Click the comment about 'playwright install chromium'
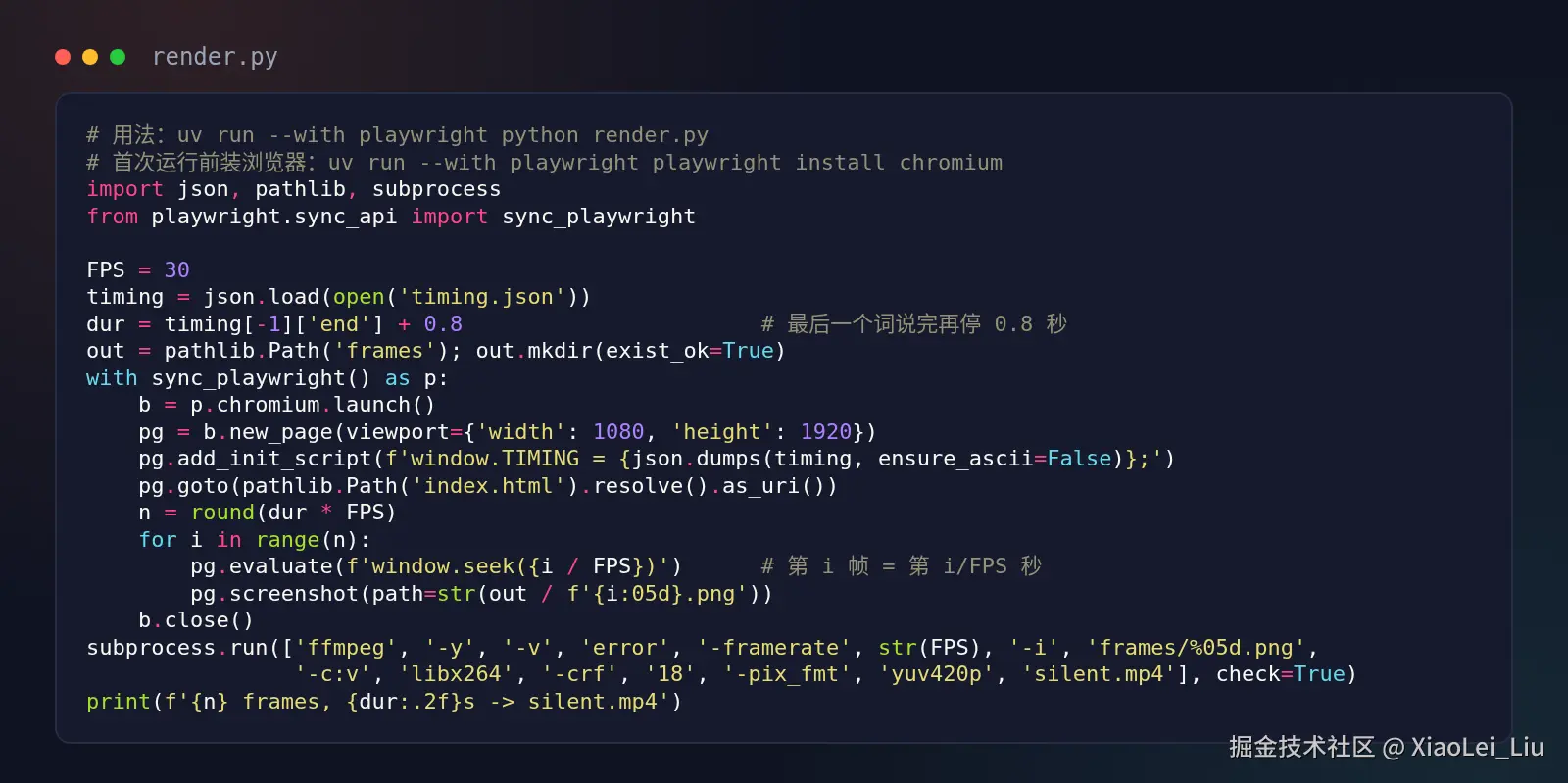Viewport: 1568px width, 783px height. tap(544, 163)
